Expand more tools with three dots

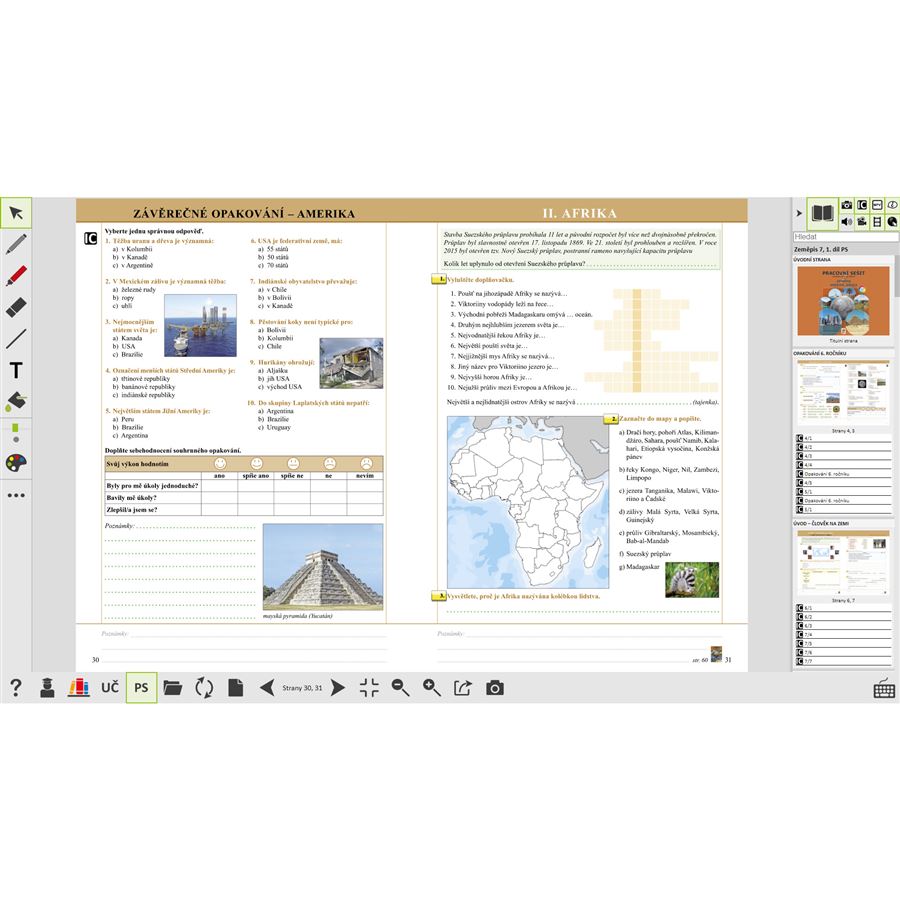[16, 495]
